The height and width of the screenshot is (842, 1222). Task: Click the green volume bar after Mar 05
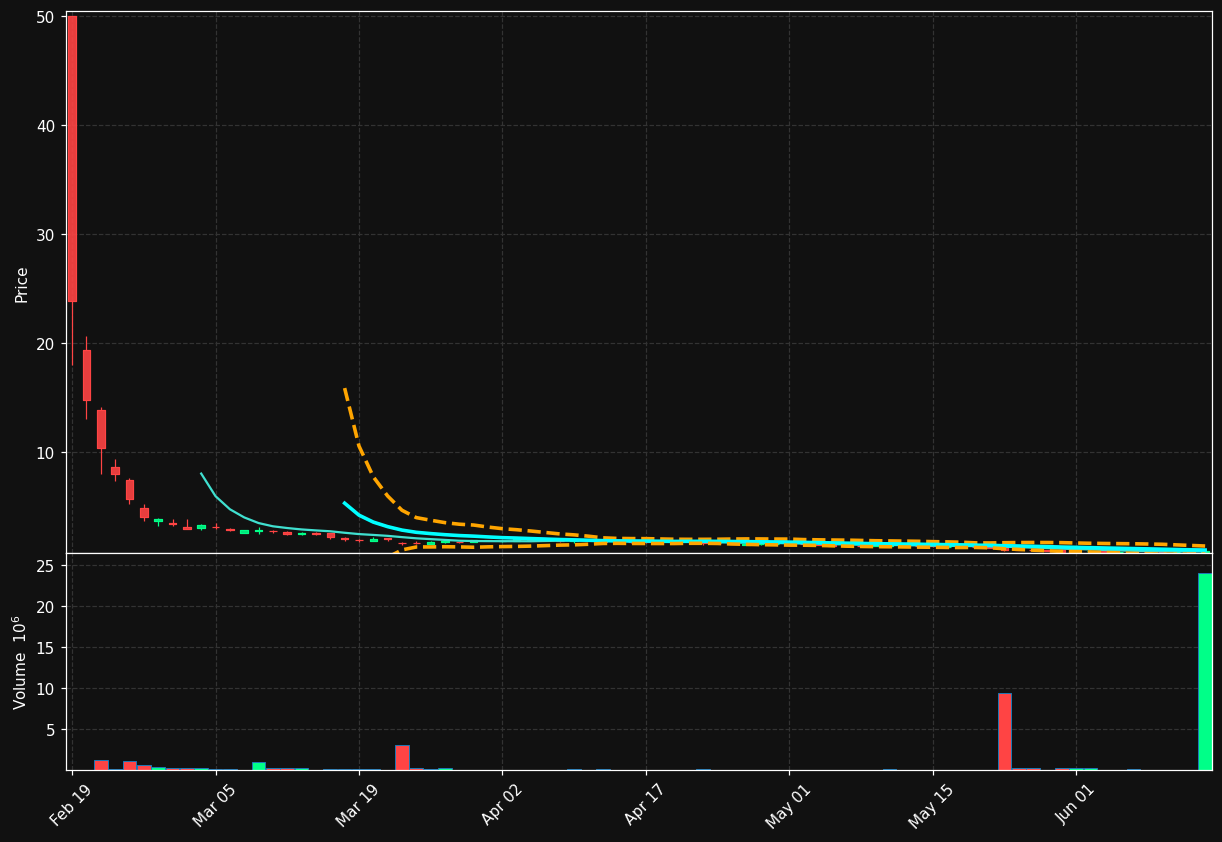(x=259, y=766)
